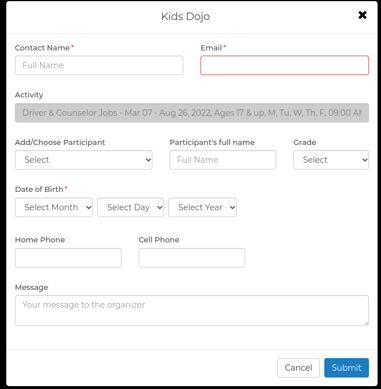This screenshot has width=381, height=389.
Task: Click the 'Activity' label
Action: (29, 95)
